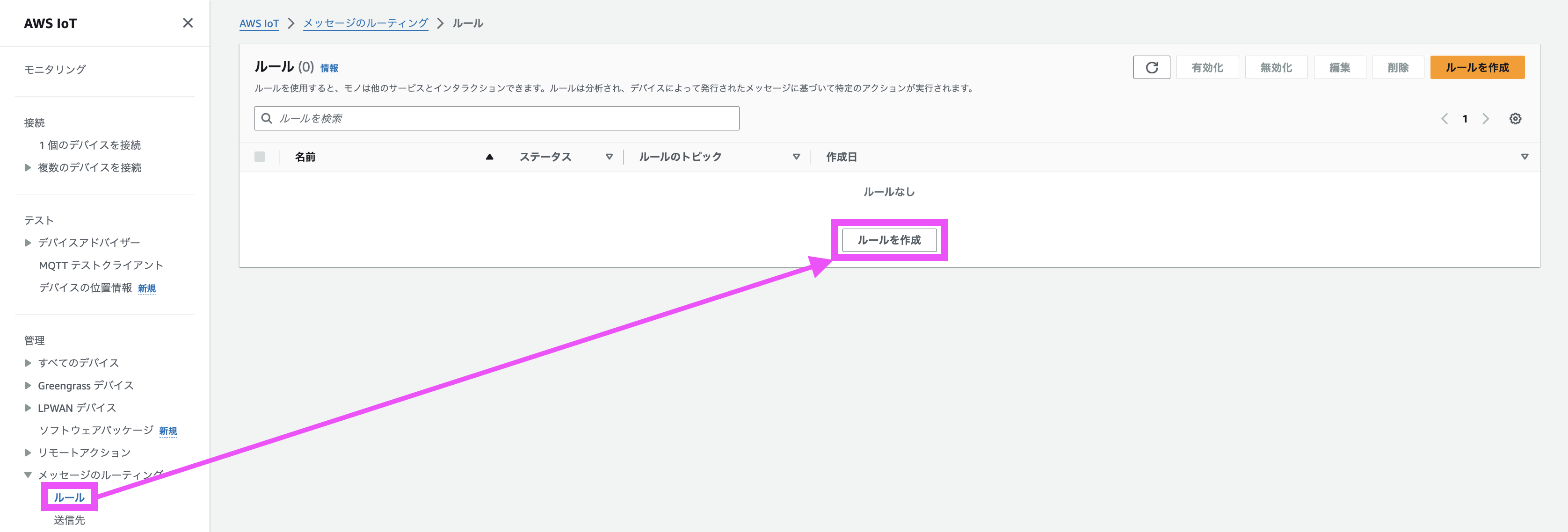Click the 編集 button
The image size is (1568, 532).
click(1339, 67)
